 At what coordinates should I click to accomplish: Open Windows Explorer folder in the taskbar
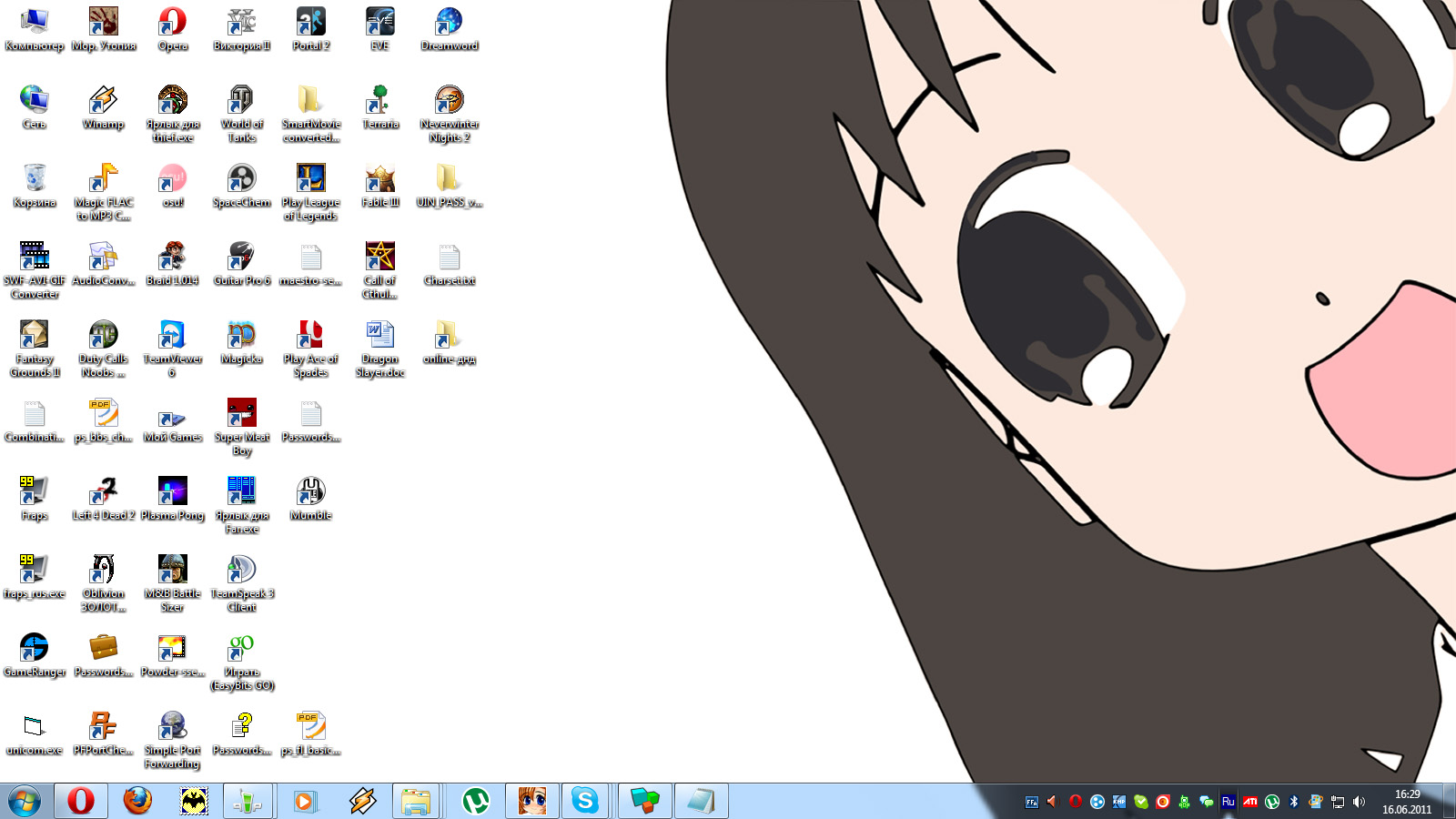coord(416,801)
